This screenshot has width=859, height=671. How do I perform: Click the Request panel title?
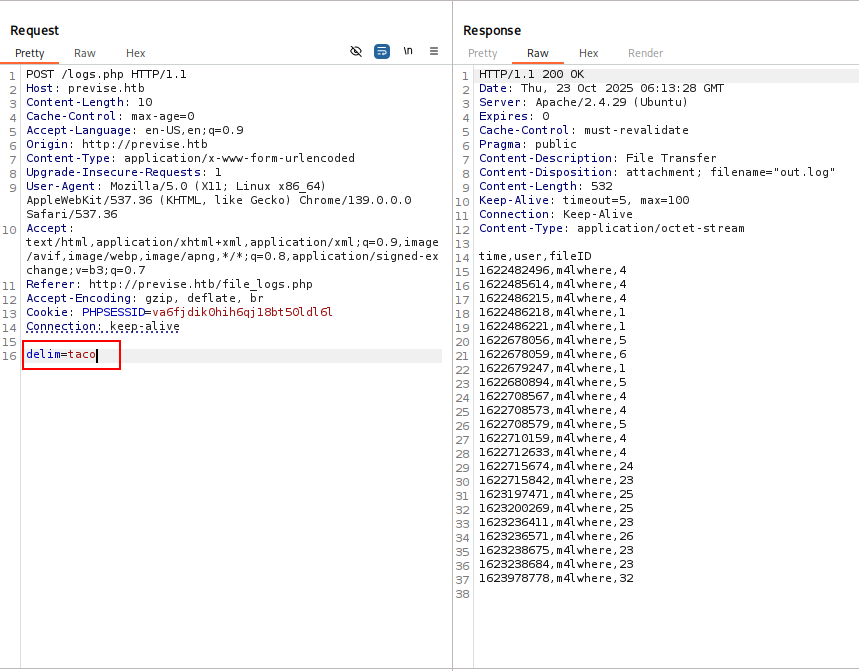[35, 31]
